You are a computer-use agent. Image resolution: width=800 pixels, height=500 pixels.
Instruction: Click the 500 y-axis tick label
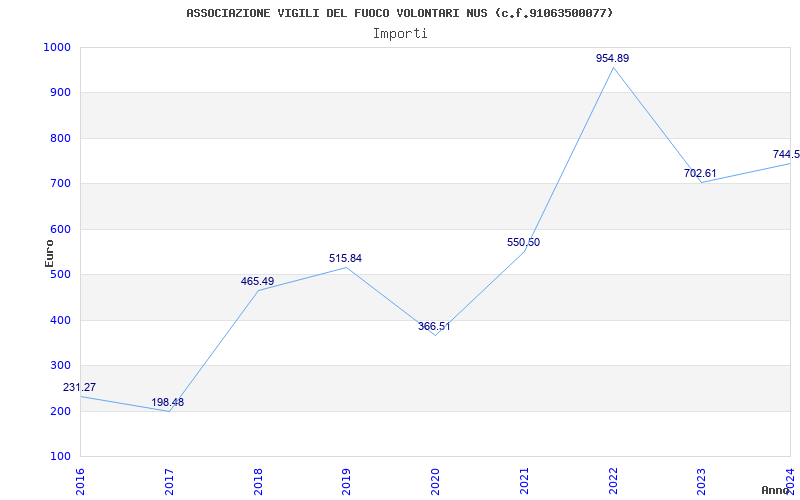point(60,274)
